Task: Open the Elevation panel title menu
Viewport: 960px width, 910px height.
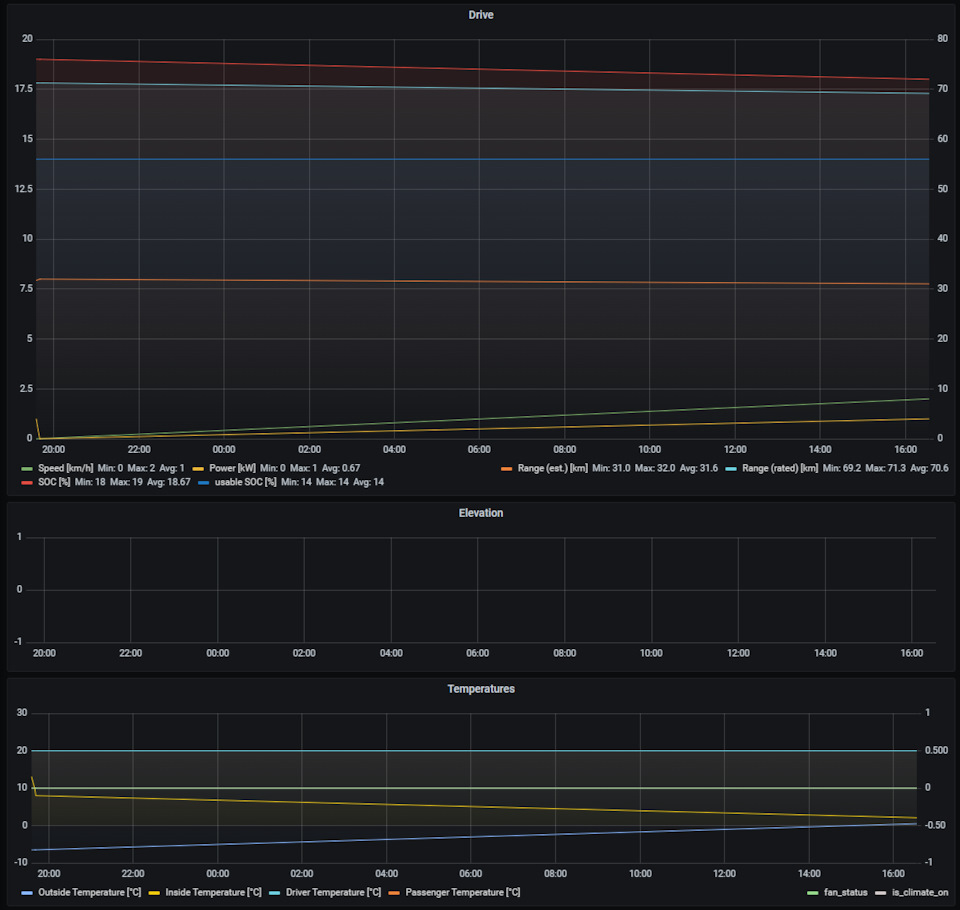Action: point(481,513)
